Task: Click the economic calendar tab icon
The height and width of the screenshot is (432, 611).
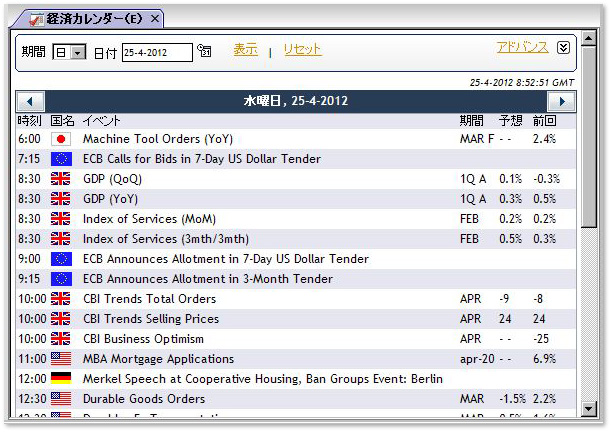Action: (x=37, y=19)
